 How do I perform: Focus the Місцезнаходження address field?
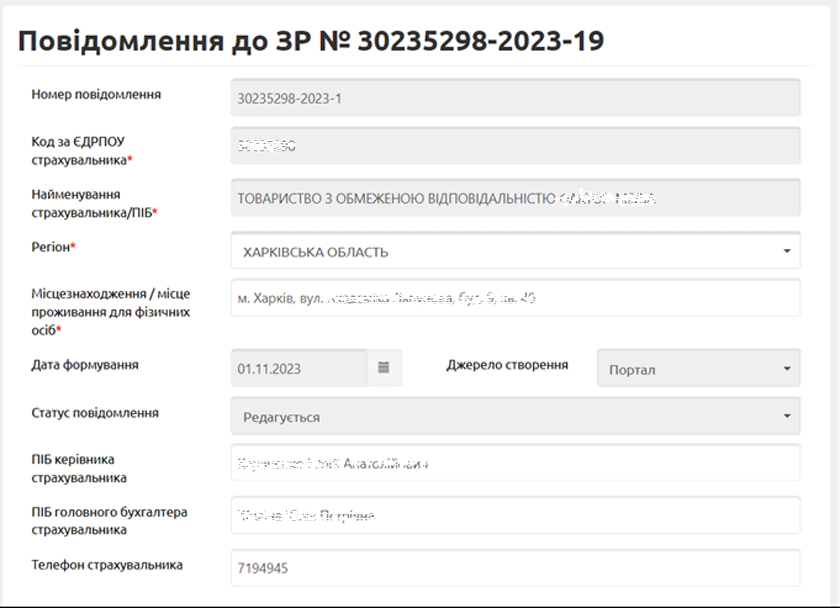(x=515, y=298)
